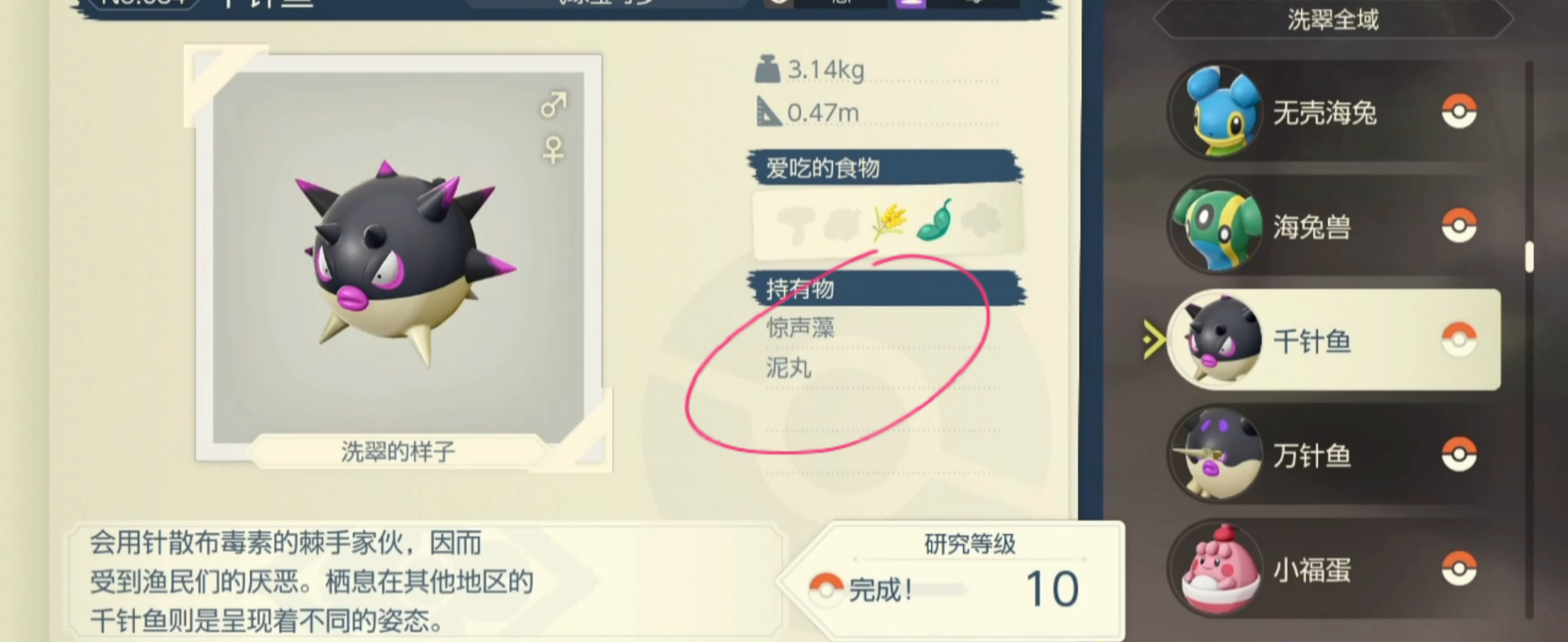Screen dimensions: 1568x642
Task: Click the Poké Ball icon next to 万针鱼
Action: coord(1459,455)
